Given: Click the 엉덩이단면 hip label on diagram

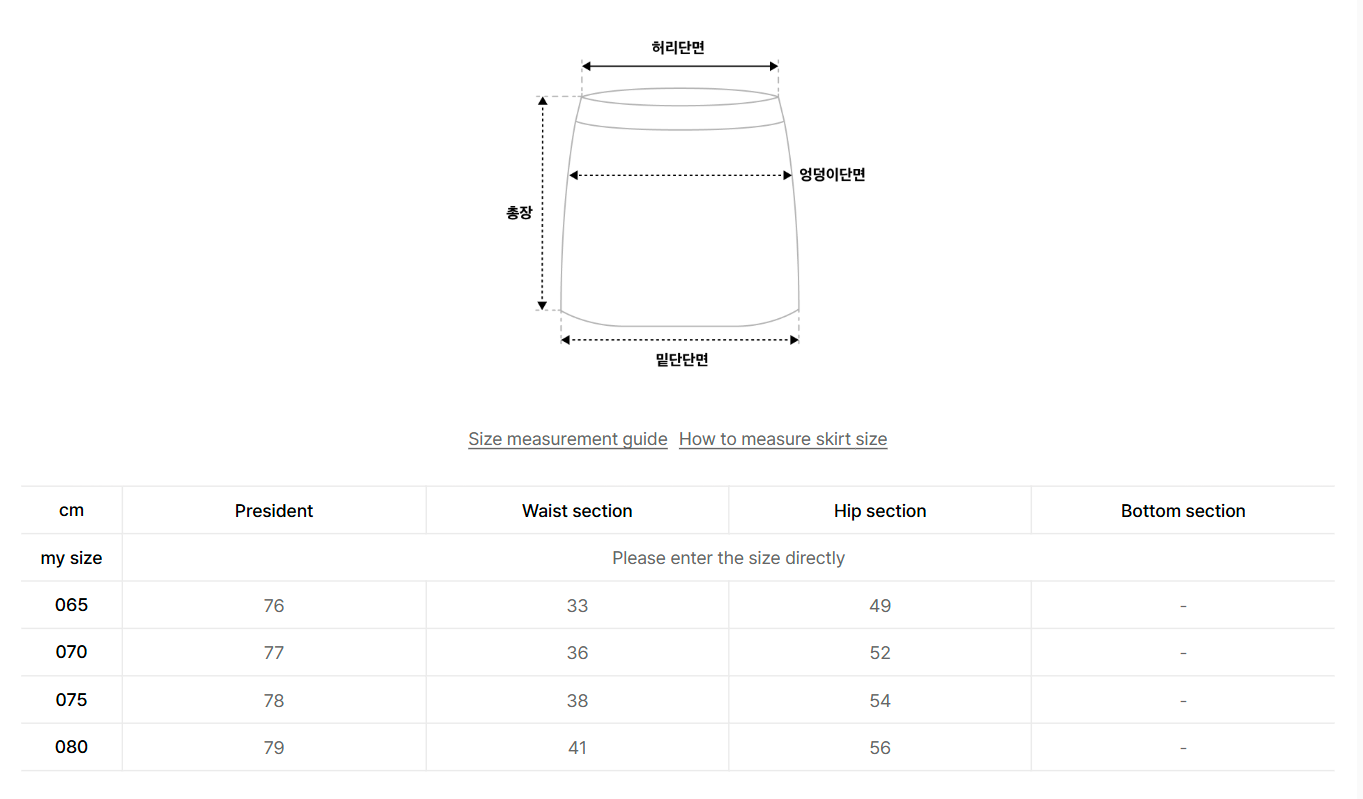Looking at the screenshot, I should [832, 175].
